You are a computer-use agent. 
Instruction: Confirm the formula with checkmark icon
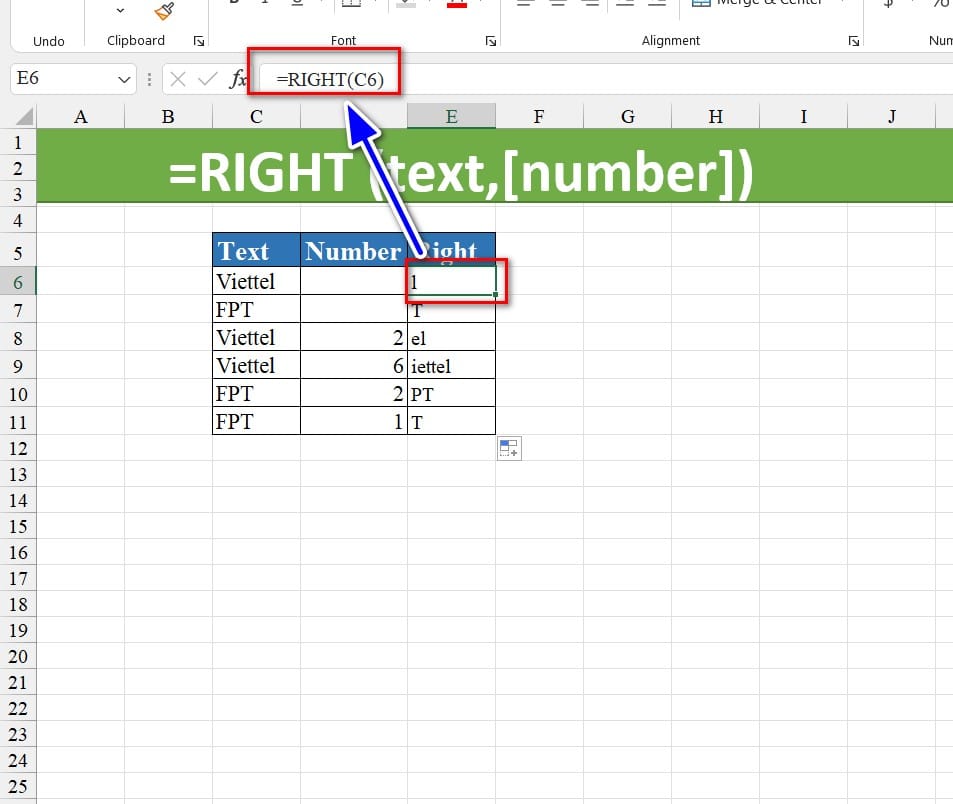[x=207, y=79]
